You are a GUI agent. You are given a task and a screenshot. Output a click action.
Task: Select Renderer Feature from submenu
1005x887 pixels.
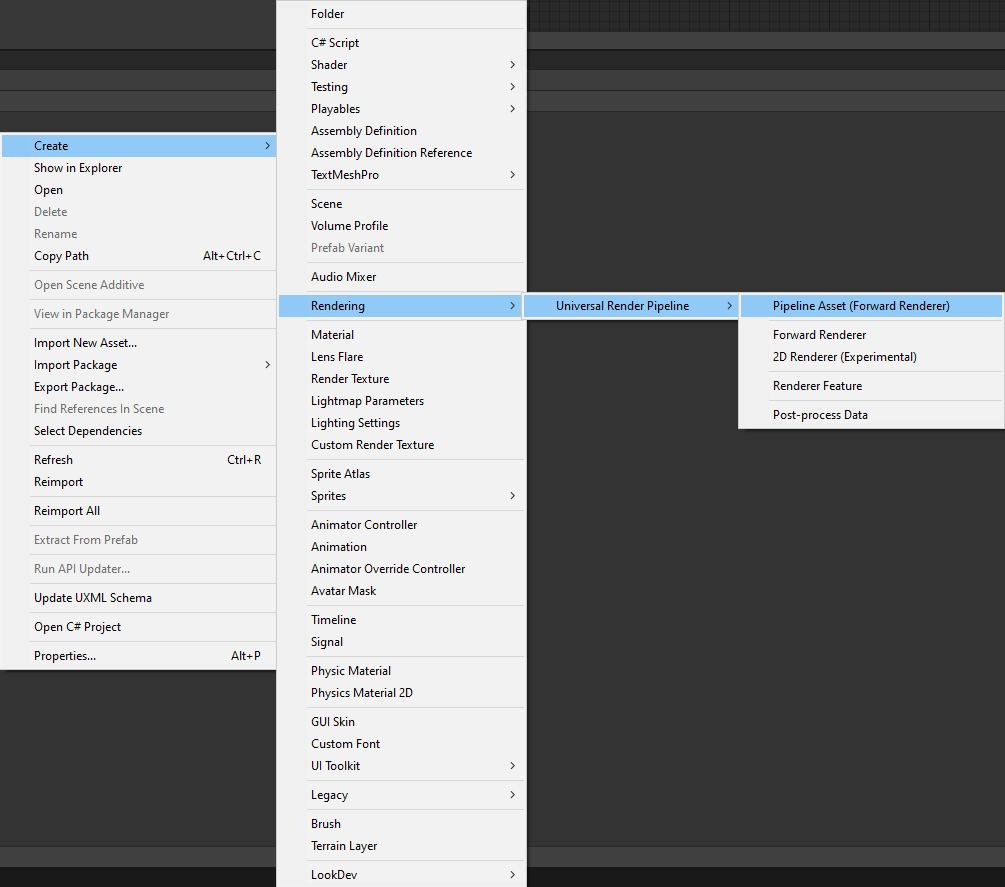coord(817,386)
